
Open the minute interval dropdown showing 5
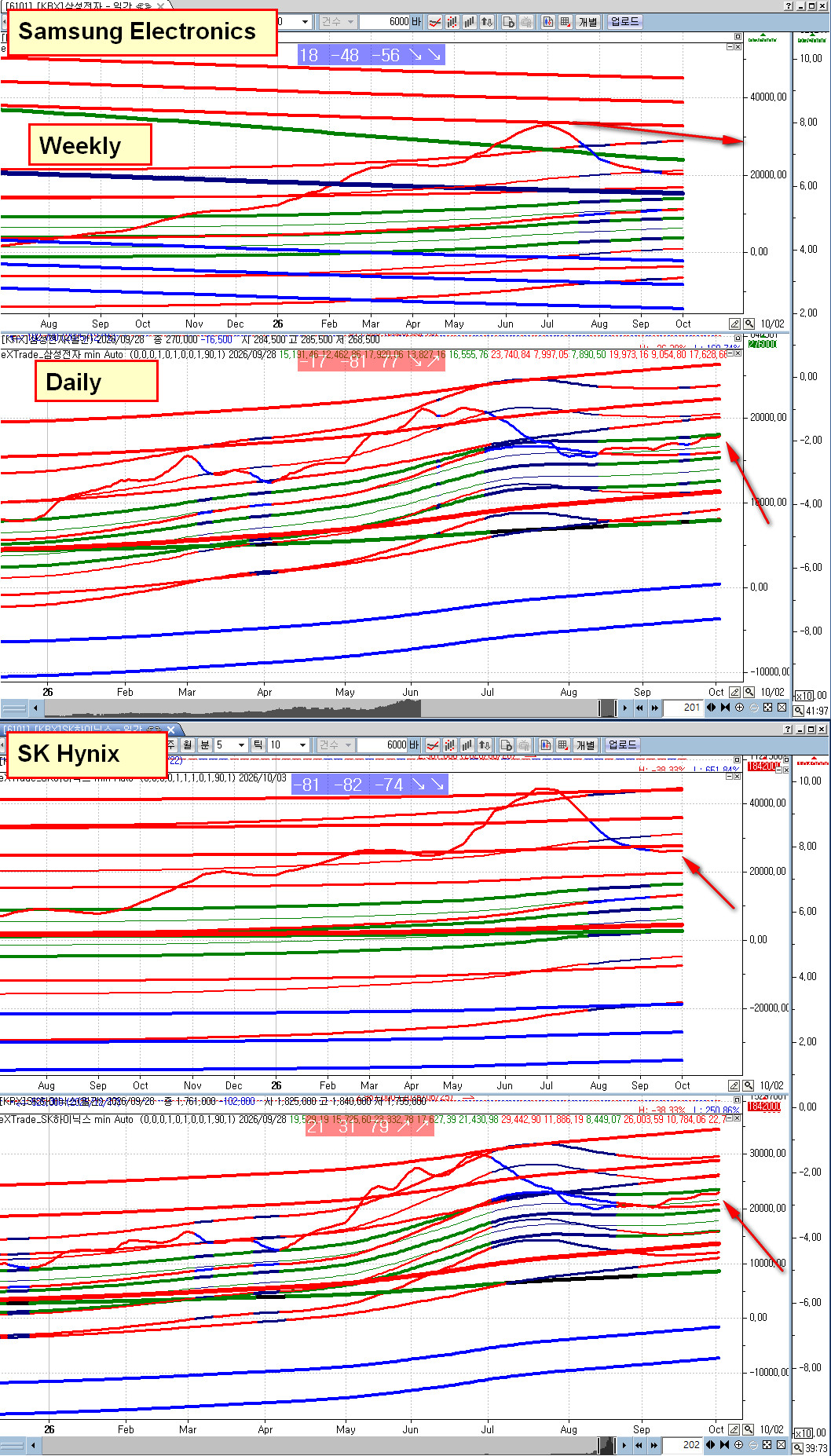point(241,745)
